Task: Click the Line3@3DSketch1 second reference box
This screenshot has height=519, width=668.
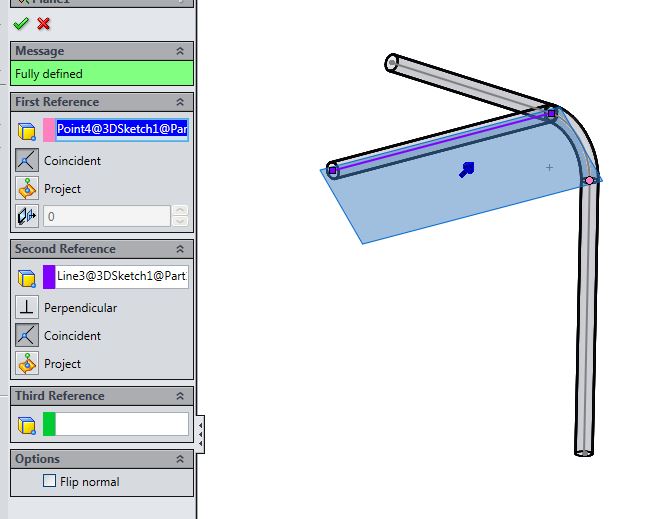Action: (x=122, y=276)
